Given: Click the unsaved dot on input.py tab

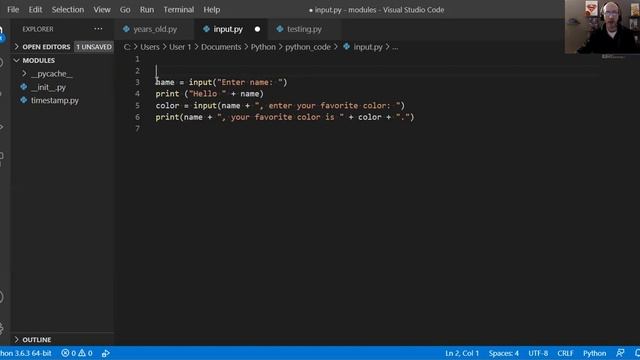Looking at the screenshot, I should [x=257, y=29].
